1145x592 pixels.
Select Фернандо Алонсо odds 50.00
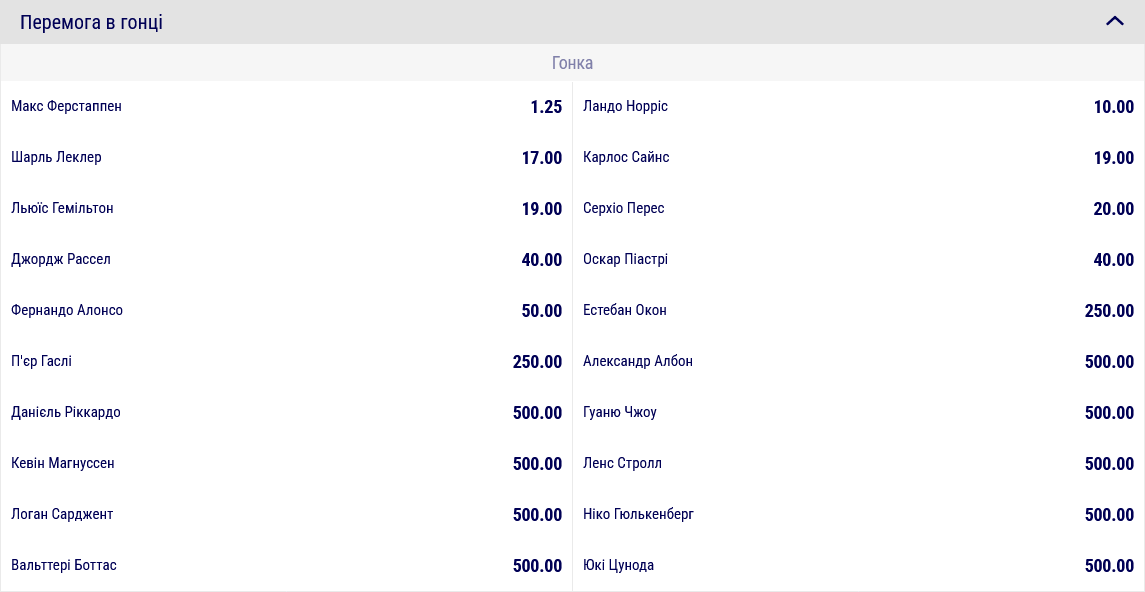coord(542,311)
